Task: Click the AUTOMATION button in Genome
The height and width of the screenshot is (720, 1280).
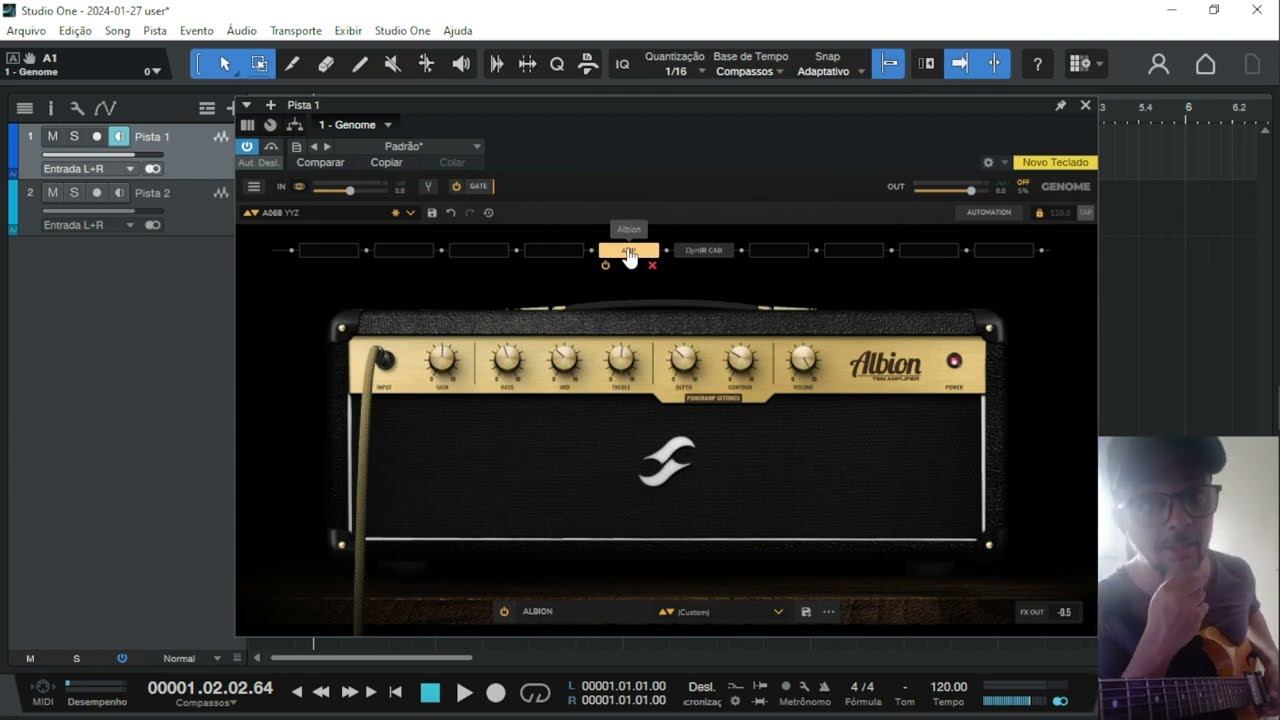Action: (989, 213)
